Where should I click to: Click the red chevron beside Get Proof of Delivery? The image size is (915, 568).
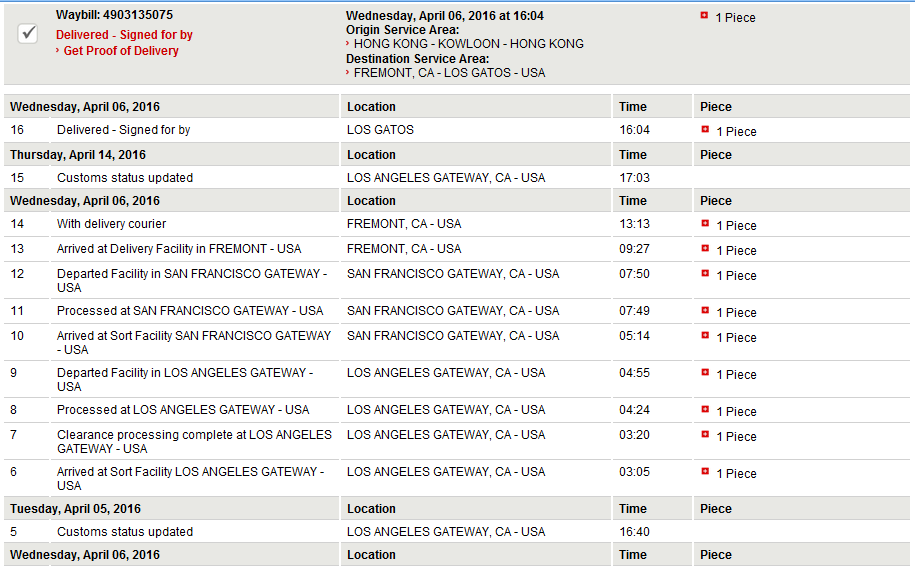coord(58,51)
